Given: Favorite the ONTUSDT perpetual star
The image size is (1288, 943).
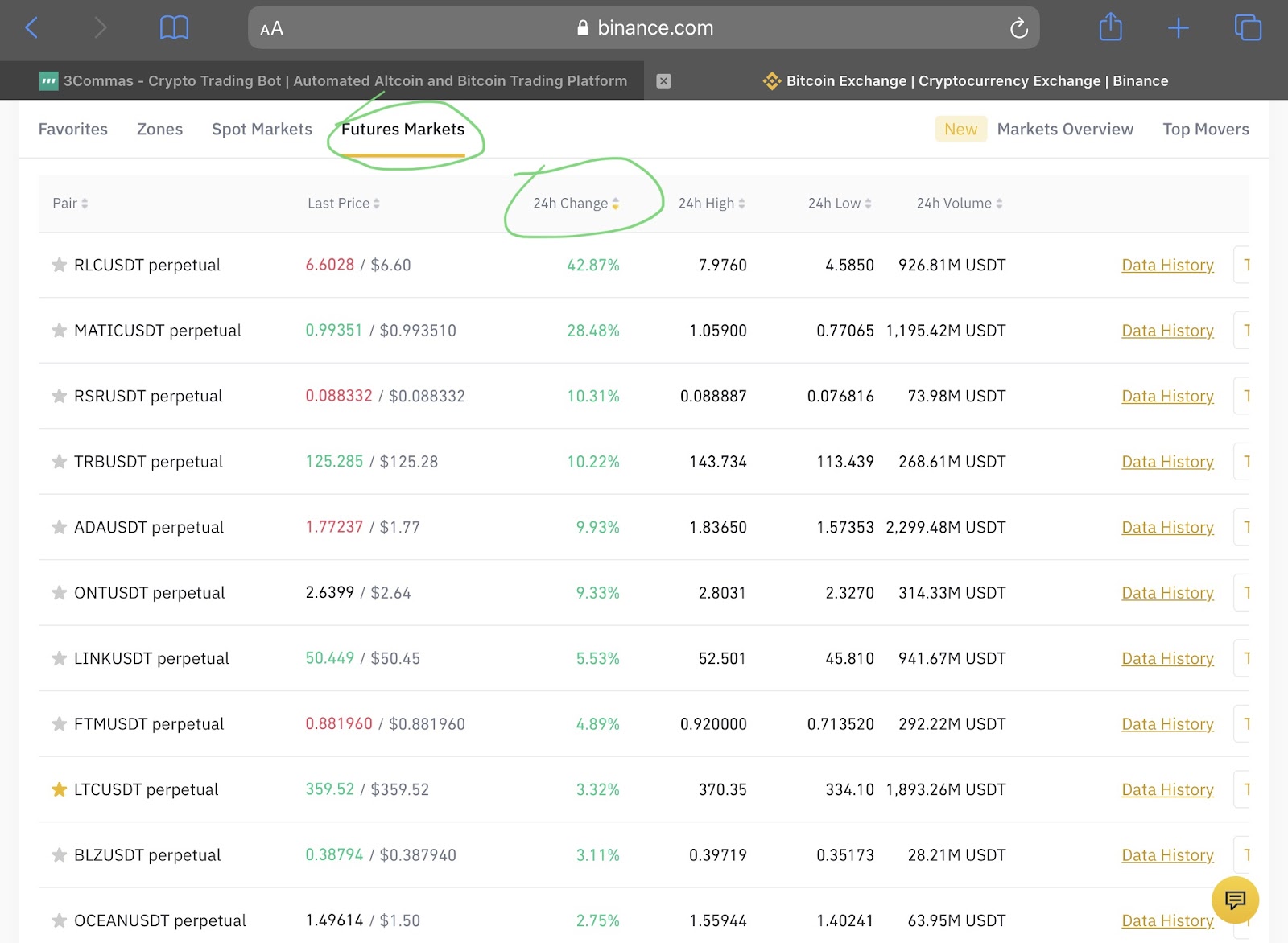Looking at the screenshot, I should tap(59, 593).
